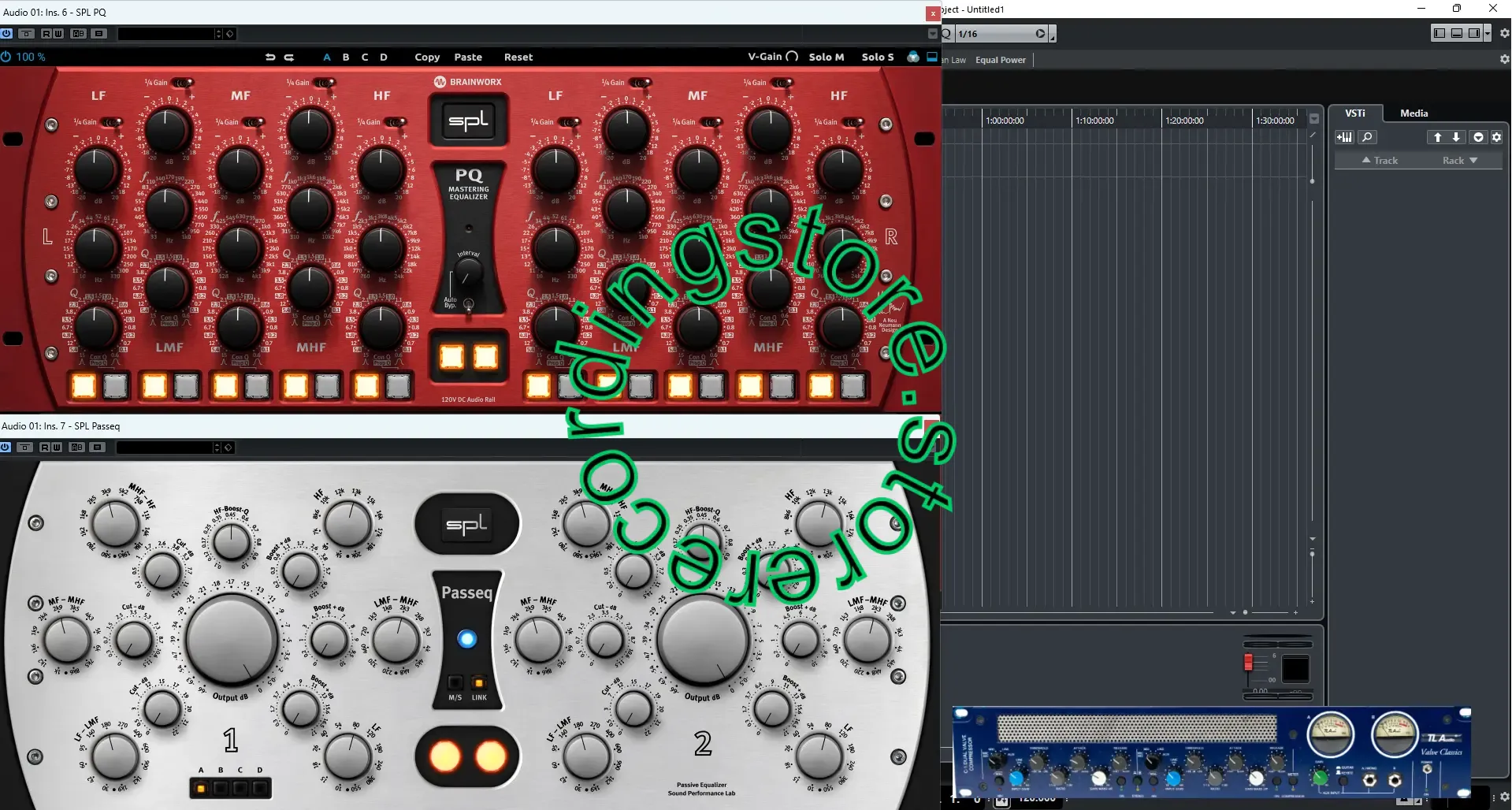Switch to the VSTi tab
The image size is (1512, 810).
1355,113
